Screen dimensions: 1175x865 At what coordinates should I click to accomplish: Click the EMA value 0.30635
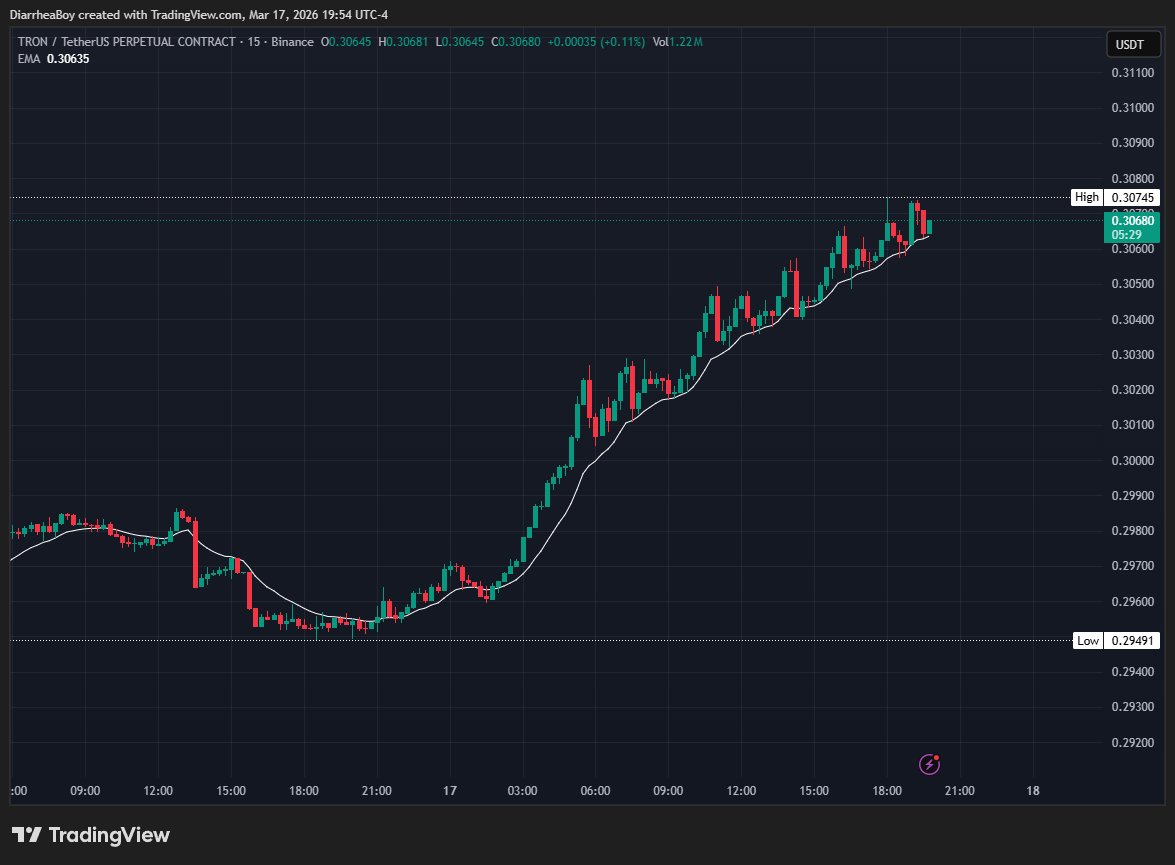[68, 58]
